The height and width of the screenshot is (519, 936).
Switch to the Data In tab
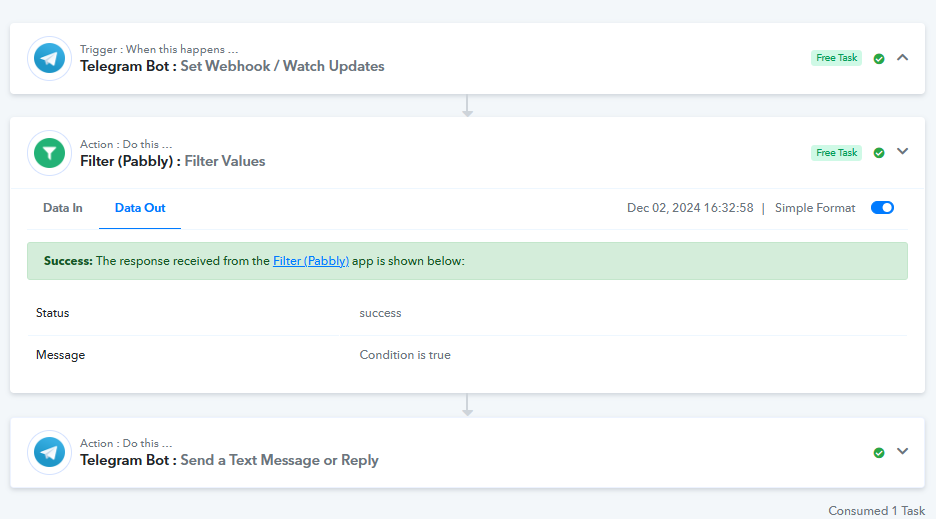[x=63, y=208]
